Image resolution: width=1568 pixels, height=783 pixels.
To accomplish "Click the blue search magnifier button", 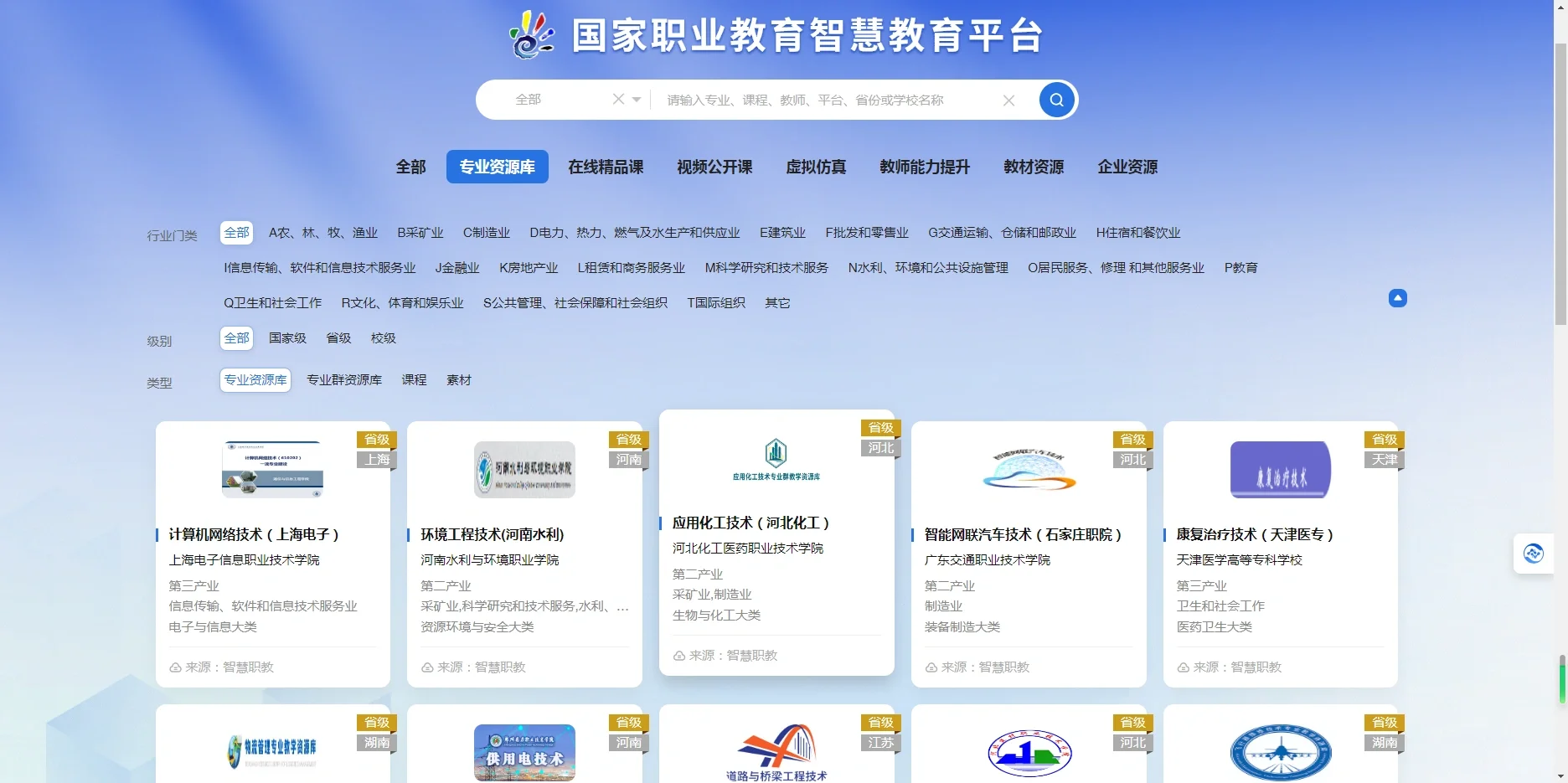I will click(x=1056, y=100).
